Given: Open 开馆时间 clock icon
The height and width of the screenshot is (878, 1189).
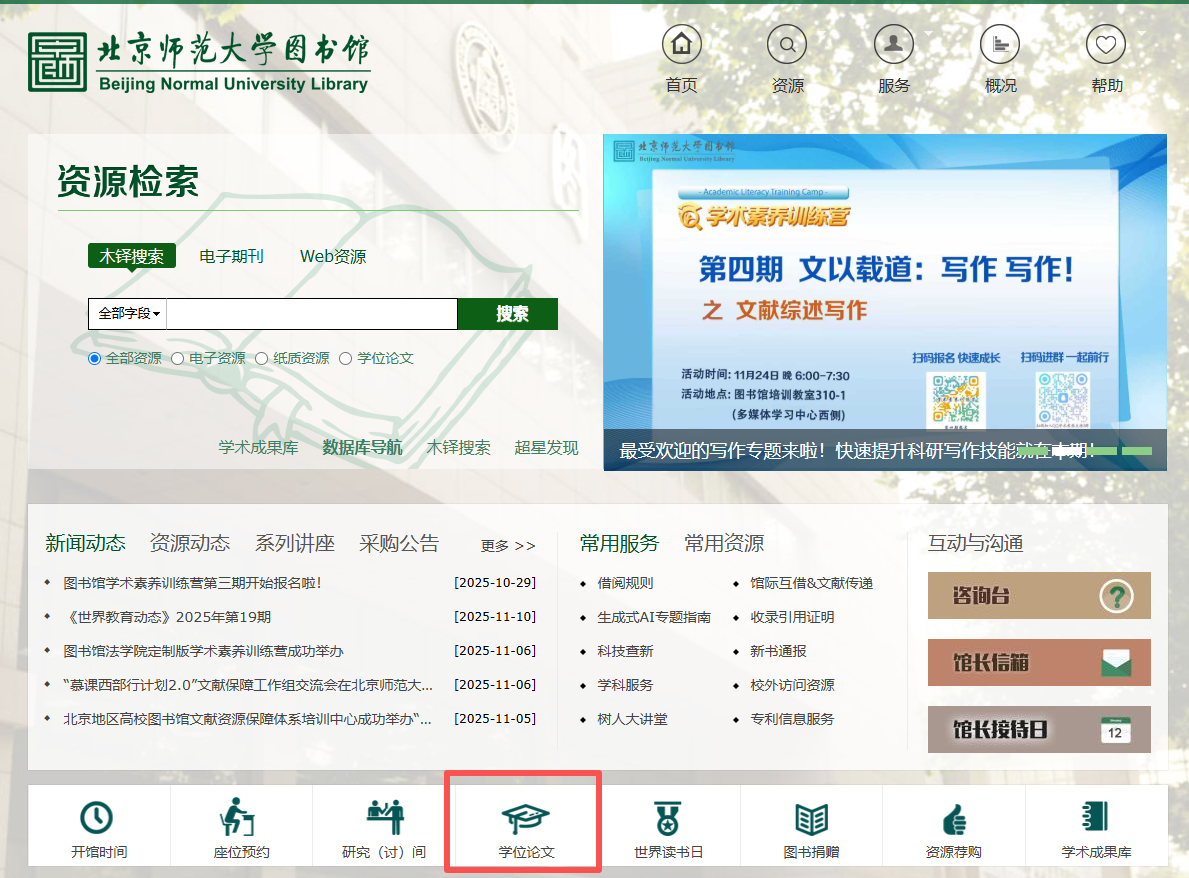Looking at the screenshot, I should pyautogui.click(x=97, y=817).
